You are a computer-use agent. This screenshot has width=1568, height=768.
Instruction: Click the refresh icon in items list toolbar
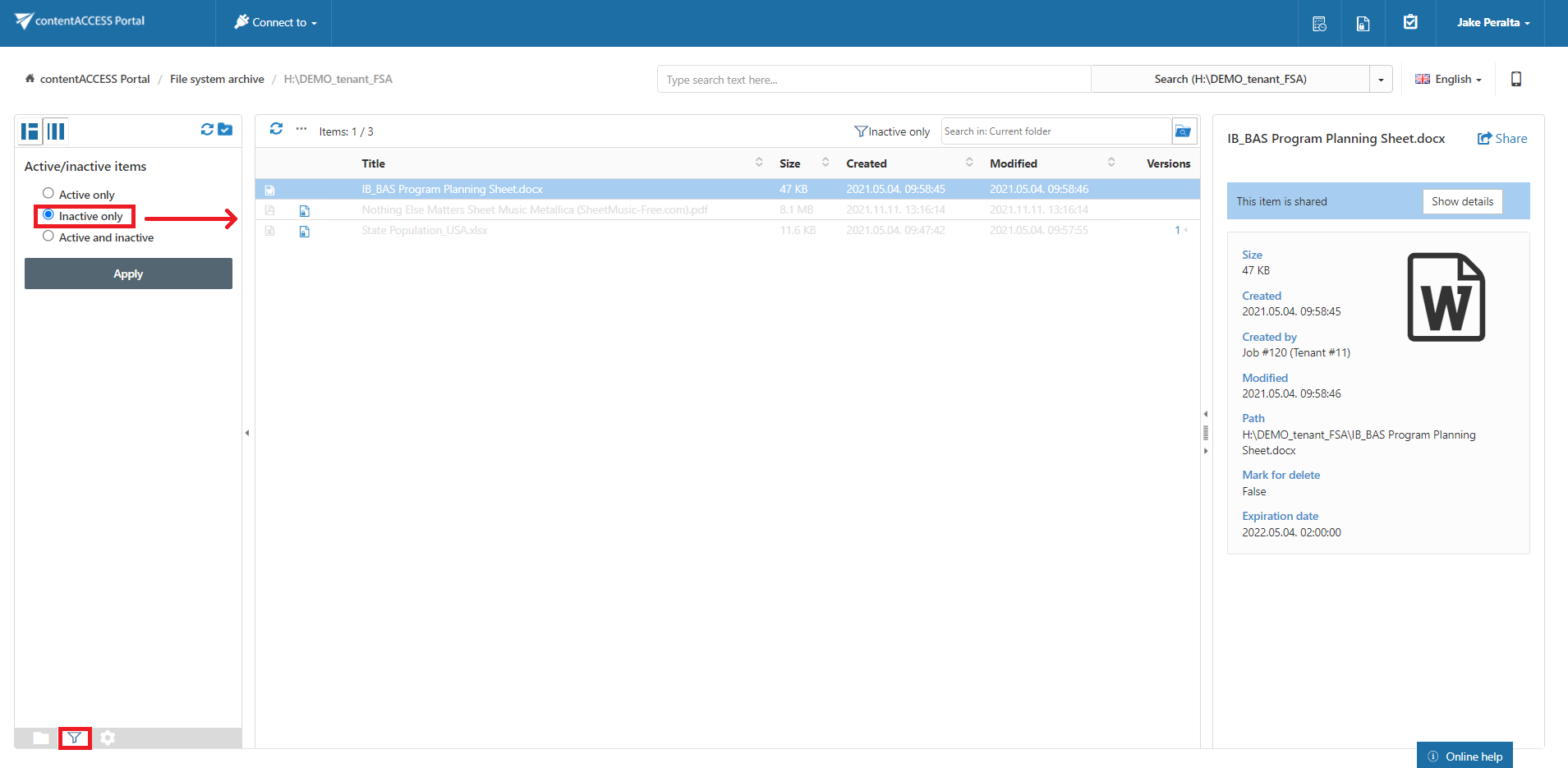click(x=276, y=129)
